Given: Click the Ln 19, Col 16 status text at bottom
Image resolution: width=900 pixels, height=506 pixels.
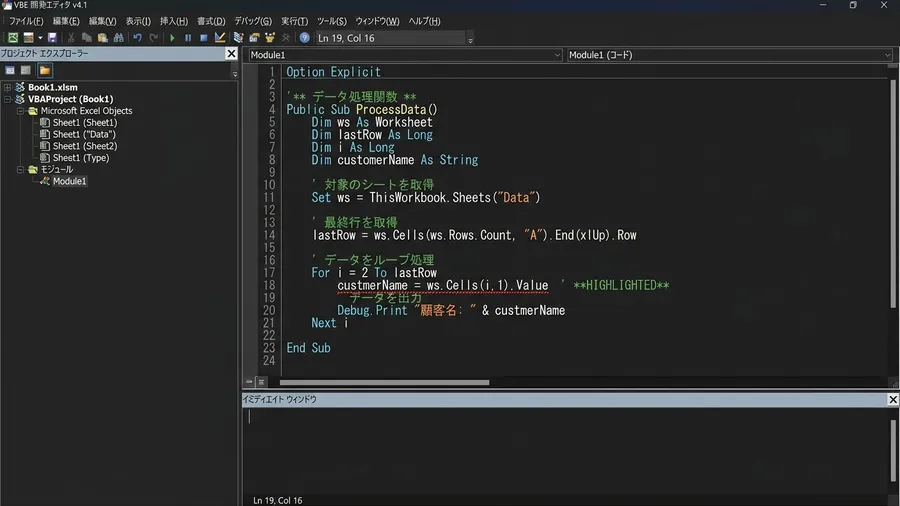Looking at the screenshot, I should (277, 500).
